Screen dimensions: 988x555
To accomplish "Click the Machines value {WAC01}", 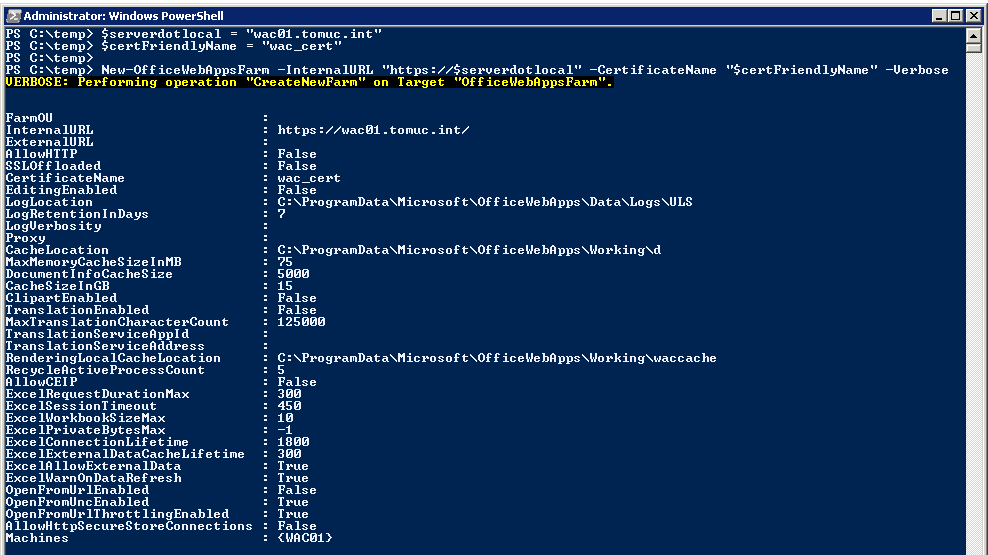I will tap(305, 538).
